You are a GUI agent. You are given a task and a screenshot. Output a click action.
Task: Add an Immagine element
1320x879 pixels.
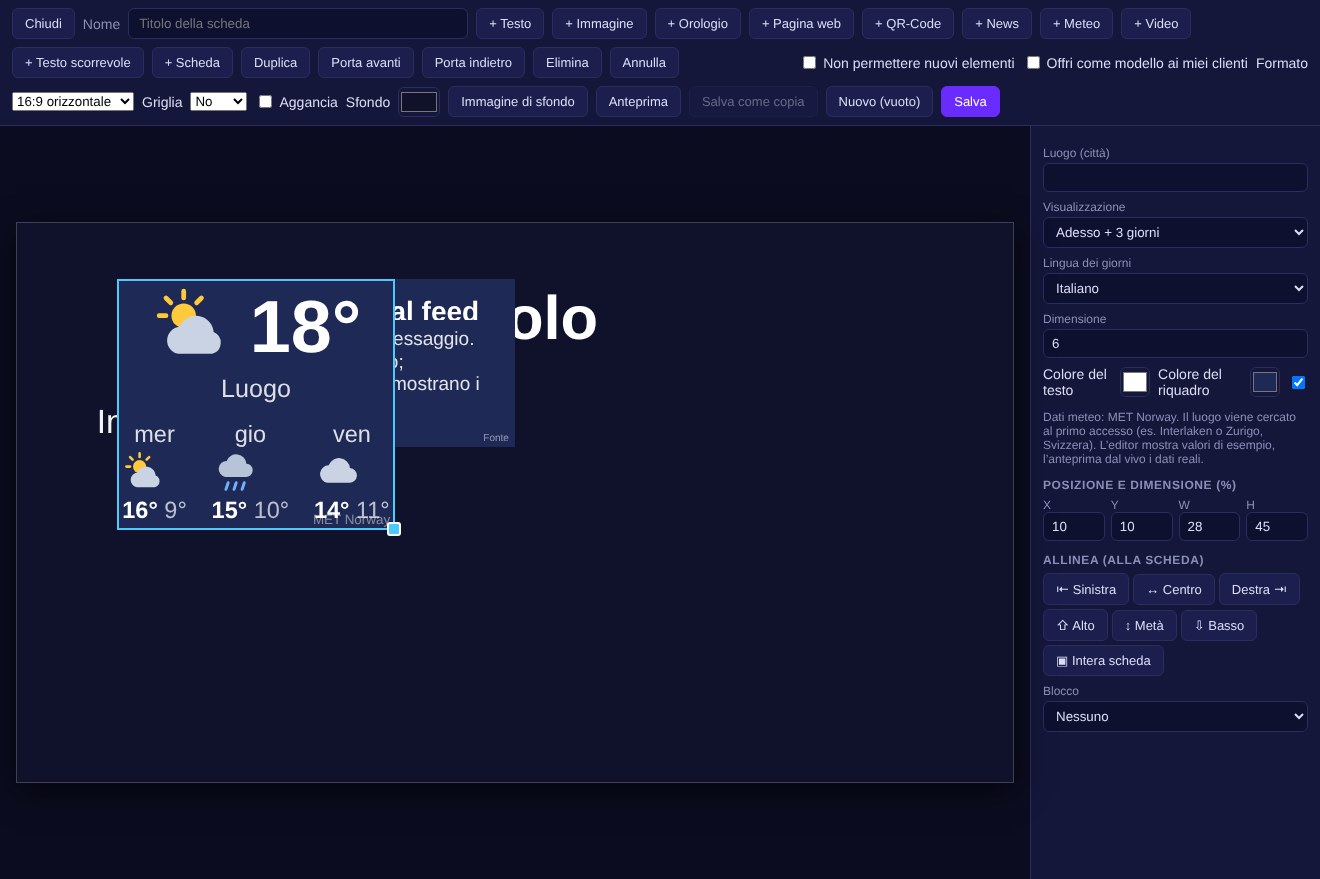599,23
